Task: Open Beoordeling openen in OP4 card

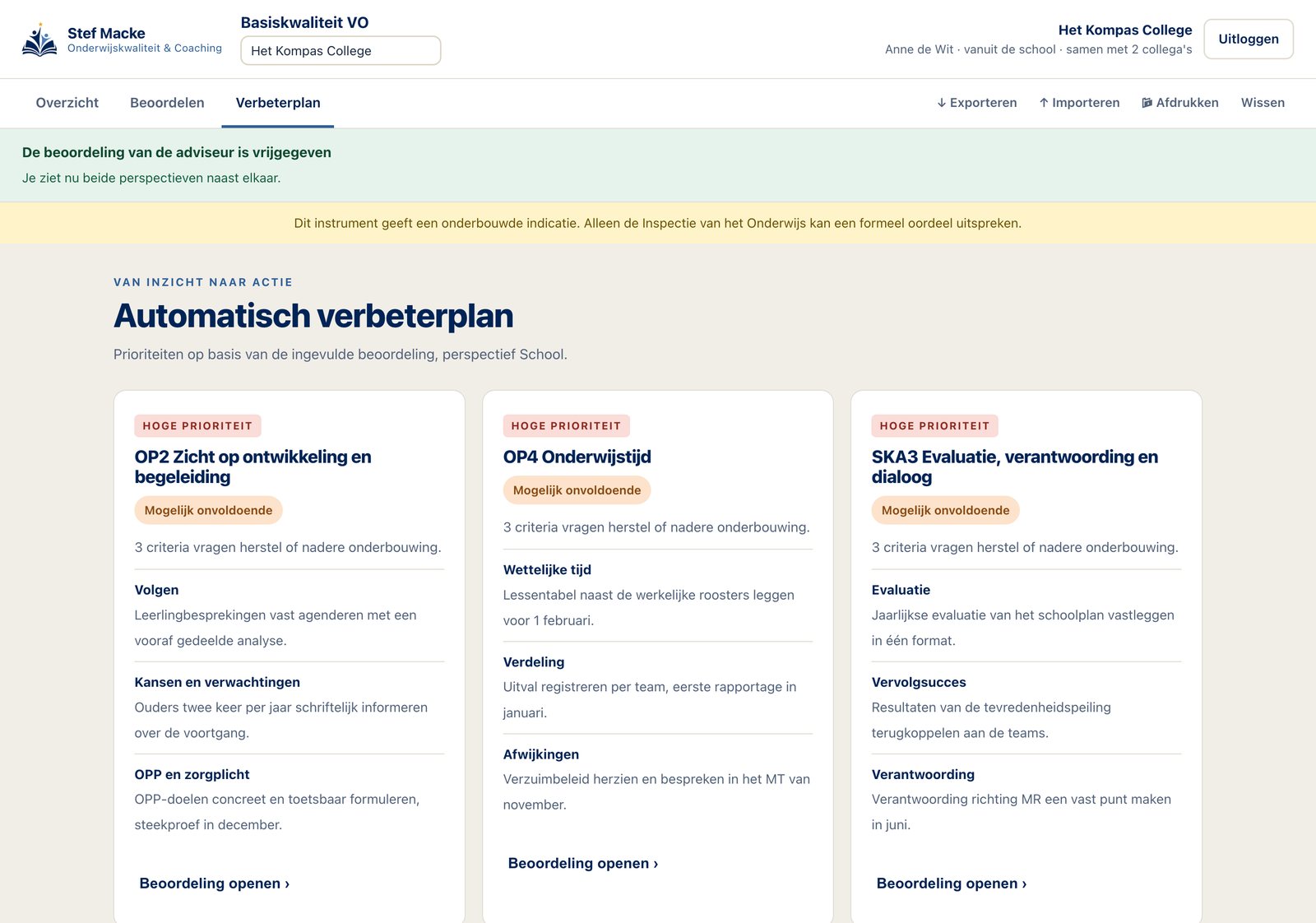Action: pos(583,863)
